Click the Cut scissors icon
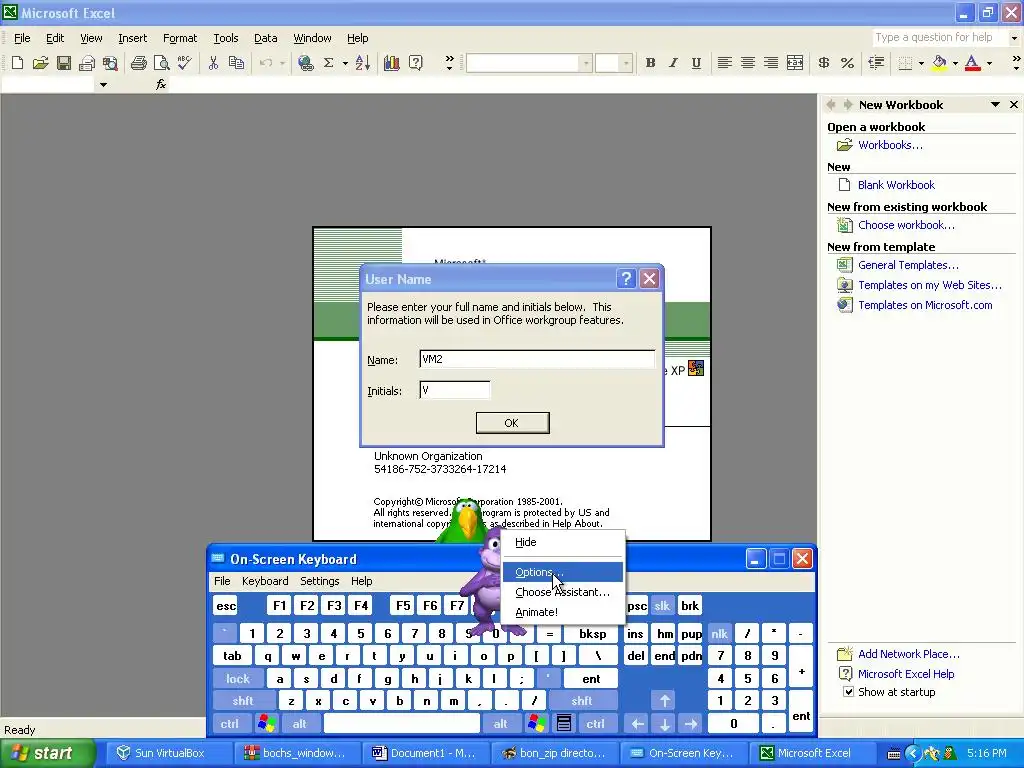This screenshot has height=768, width=1024. point(213,63)
